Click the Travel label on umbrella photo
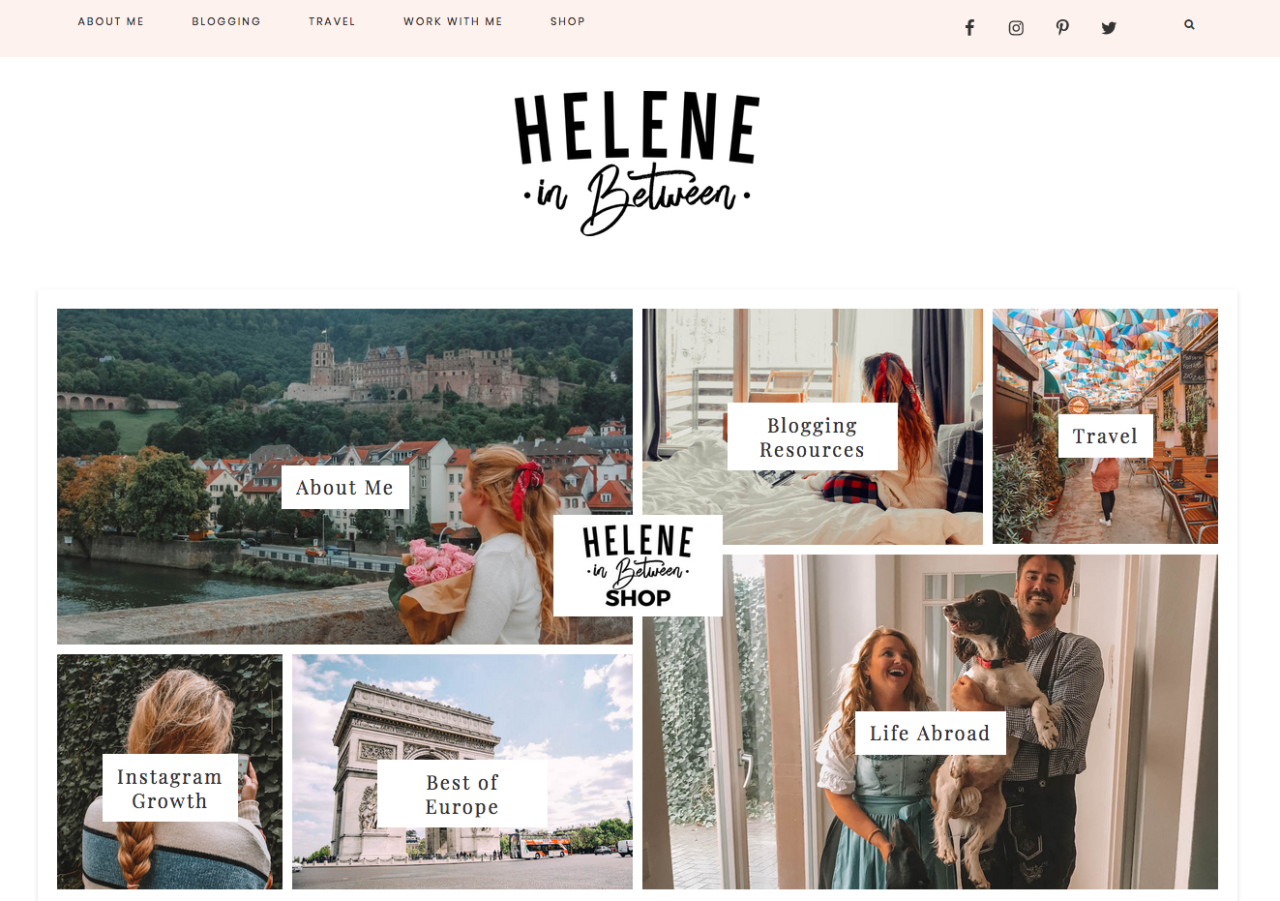The image size is (1280, 901). pyautogui.click(x=1105, y=436)
